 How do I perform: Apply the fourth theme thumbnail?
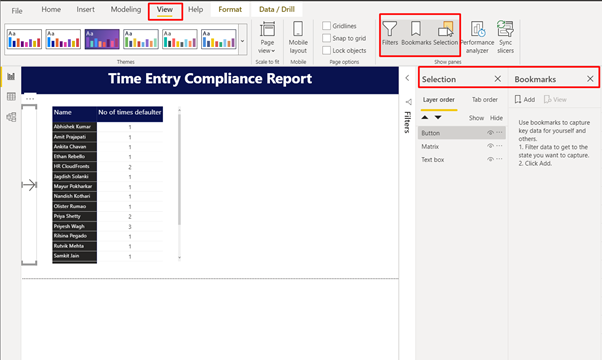tap(141, 39)
